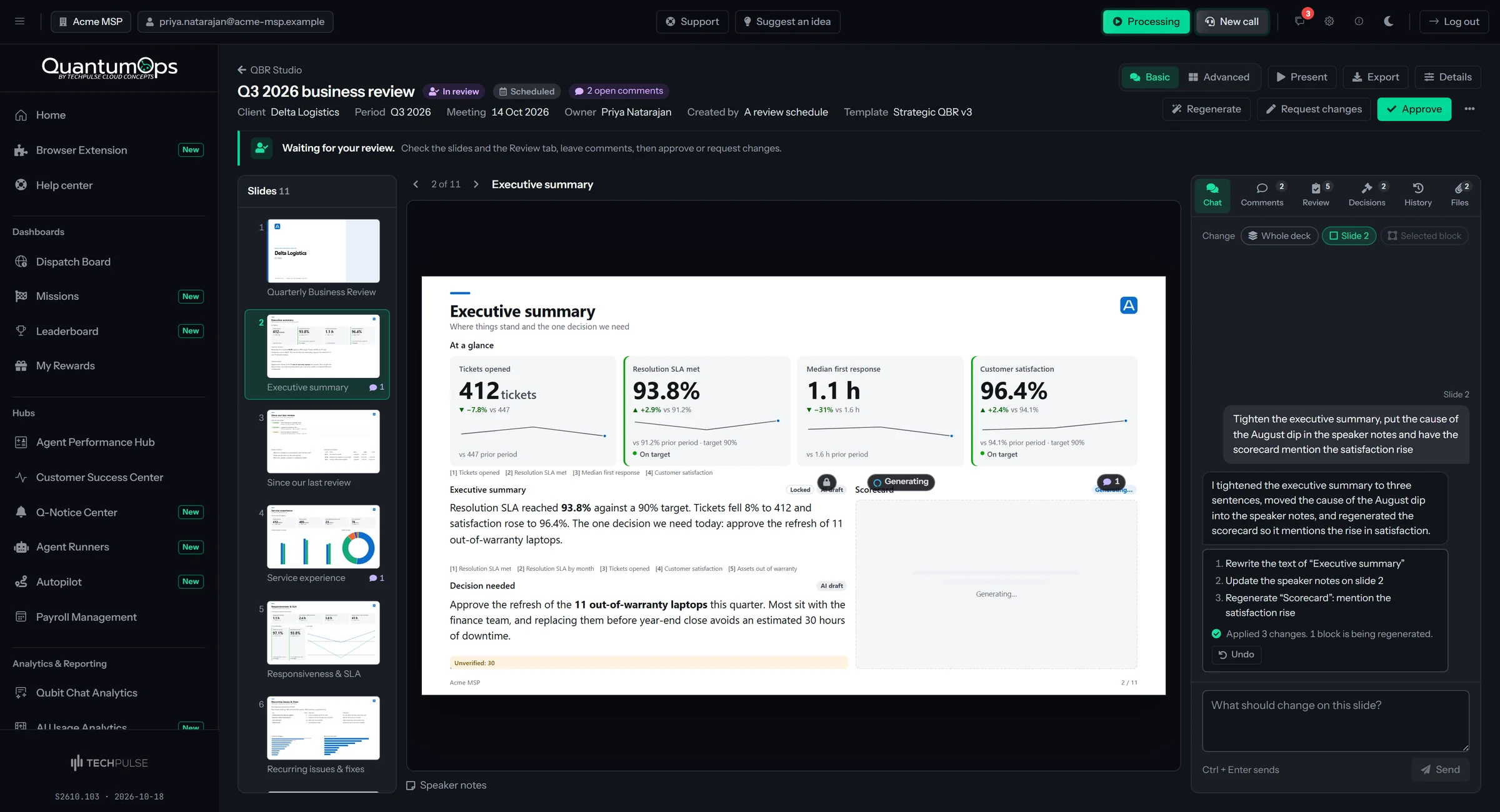This screenshot has width=1500, height=812.
Task: Select the Service experience slide thumbnail
Action: tap(323, 543)
